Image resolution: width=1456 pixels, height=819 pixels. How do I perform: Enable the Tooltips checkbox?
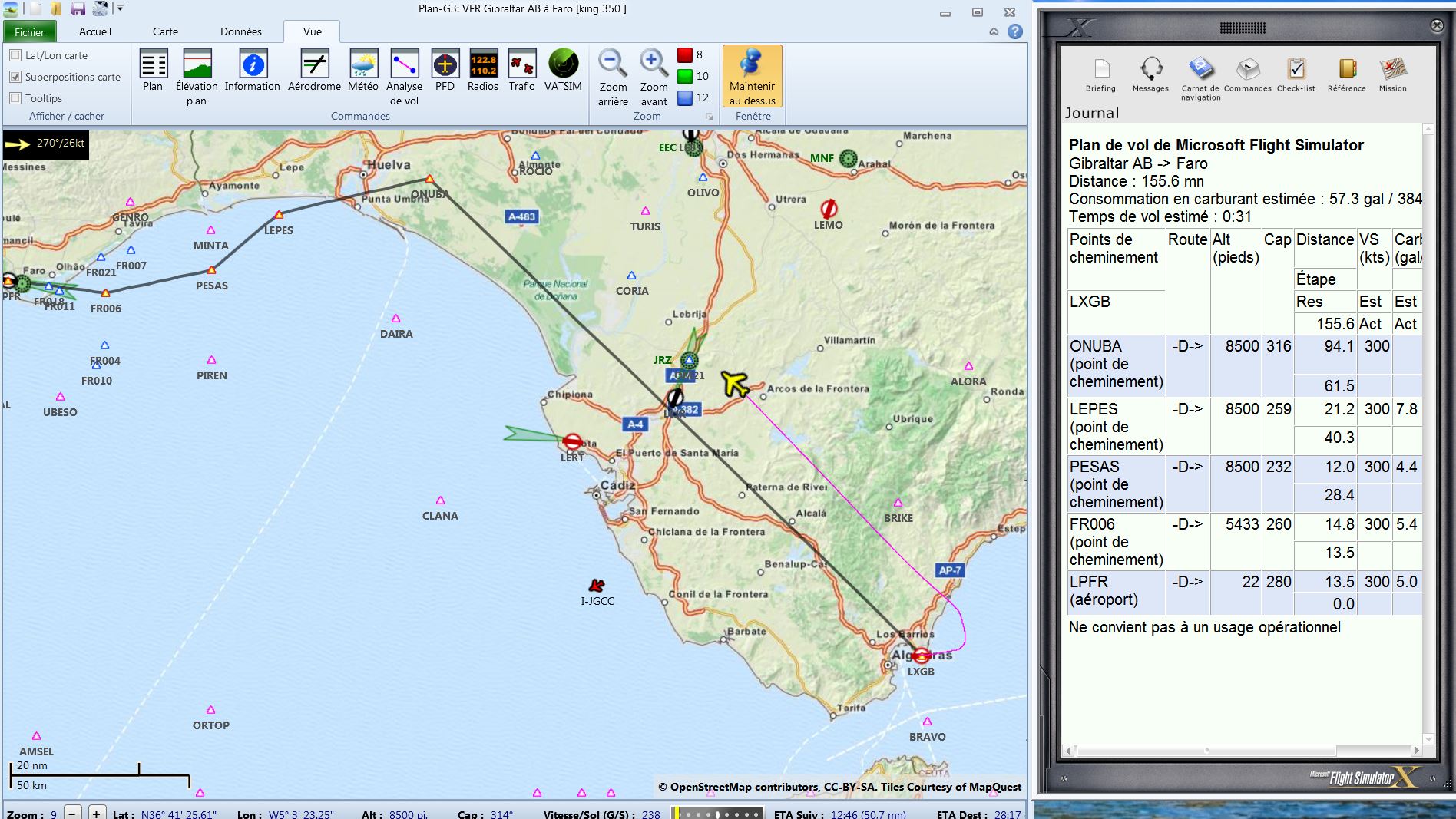click(x=15, y=98)
